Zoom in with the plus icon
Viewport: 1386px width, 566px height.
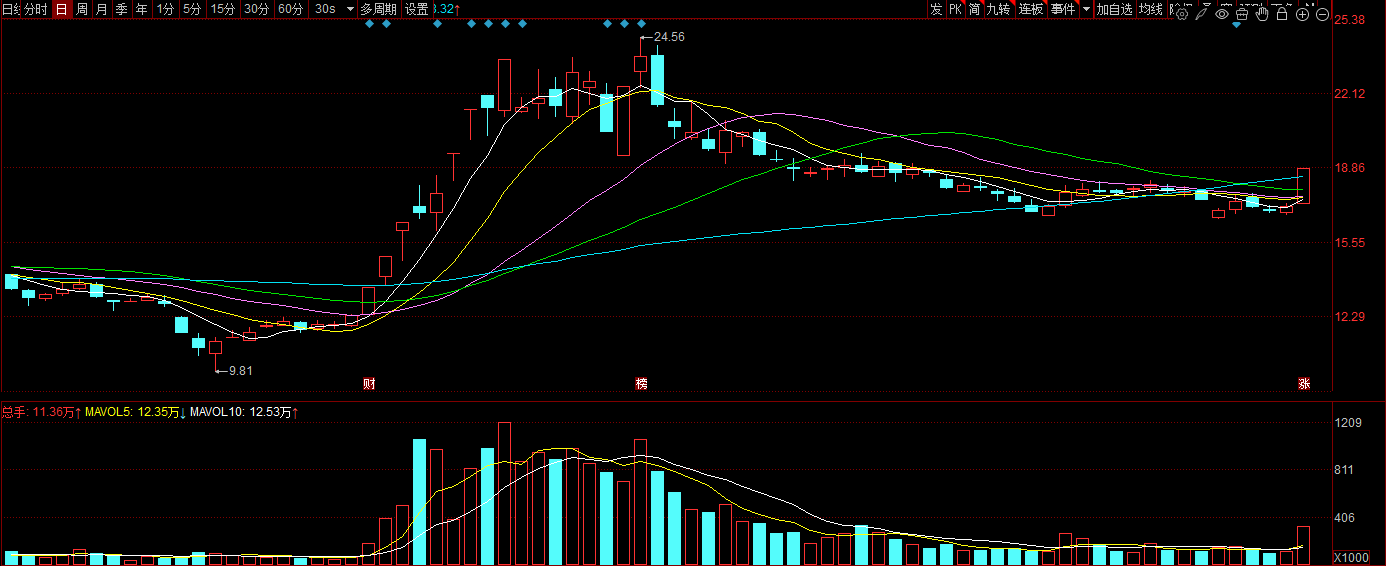tap(1302, 14)
